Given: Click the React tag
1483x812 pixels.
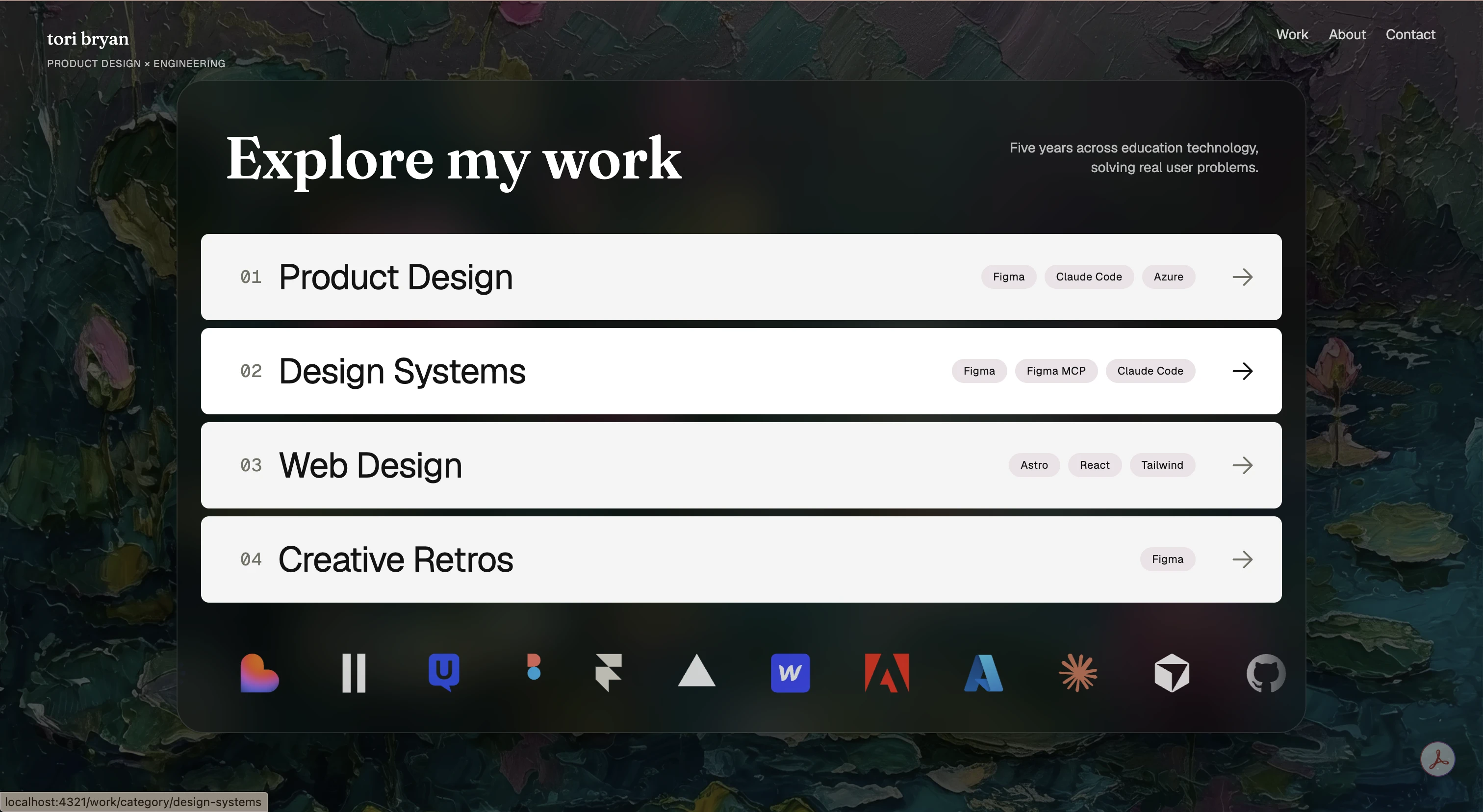Looking at the screenshot, I should tap(1095, 465).
